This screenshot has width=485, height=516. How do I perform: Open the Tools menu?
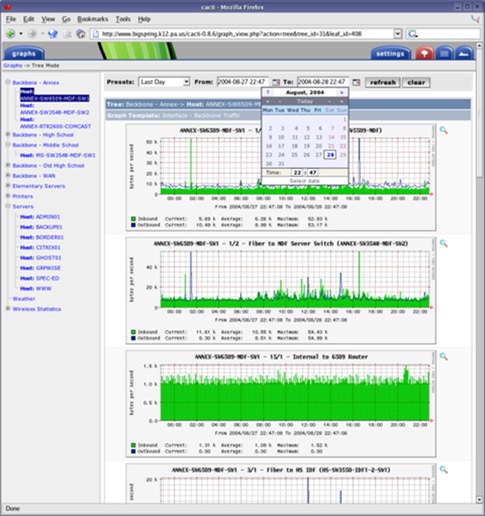click(123, 19)
